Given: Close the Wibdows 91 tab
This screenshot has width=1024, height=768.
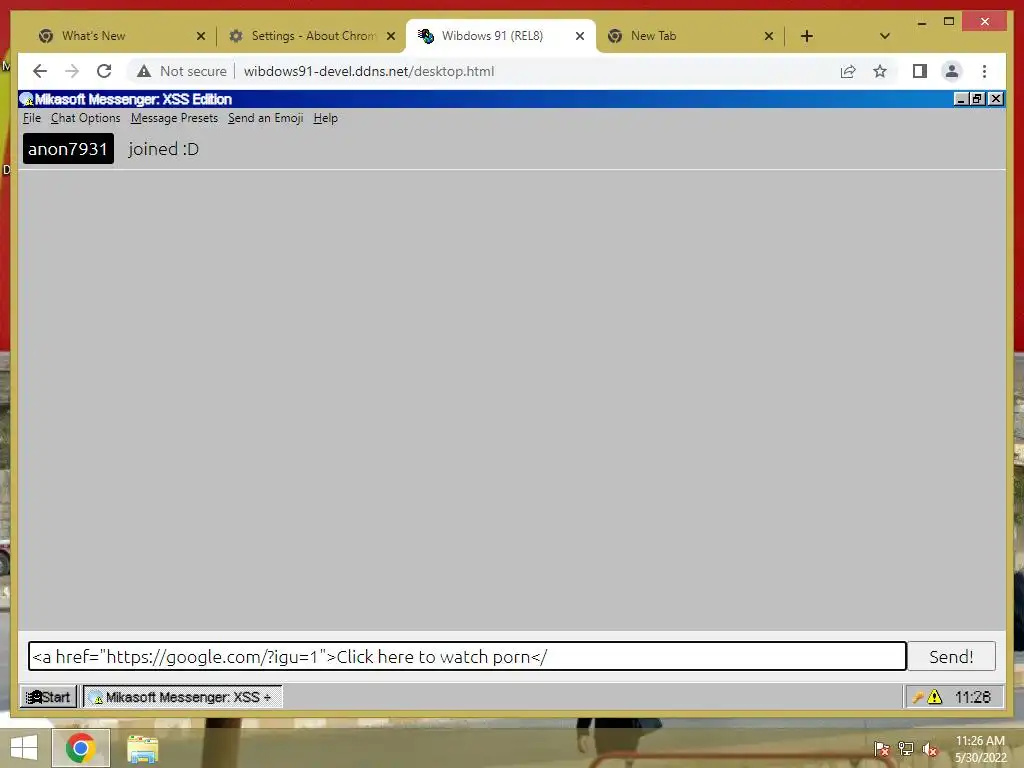Looking at the screenshot, I should (579, 36).
